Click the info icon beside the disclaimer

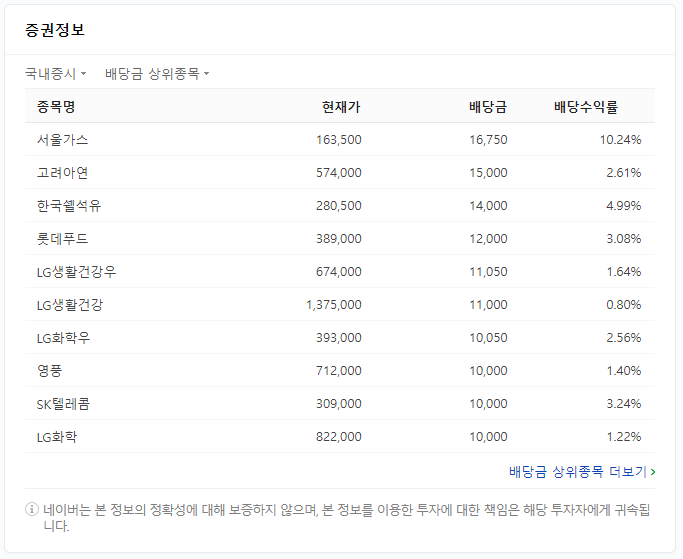click(32, 509)
